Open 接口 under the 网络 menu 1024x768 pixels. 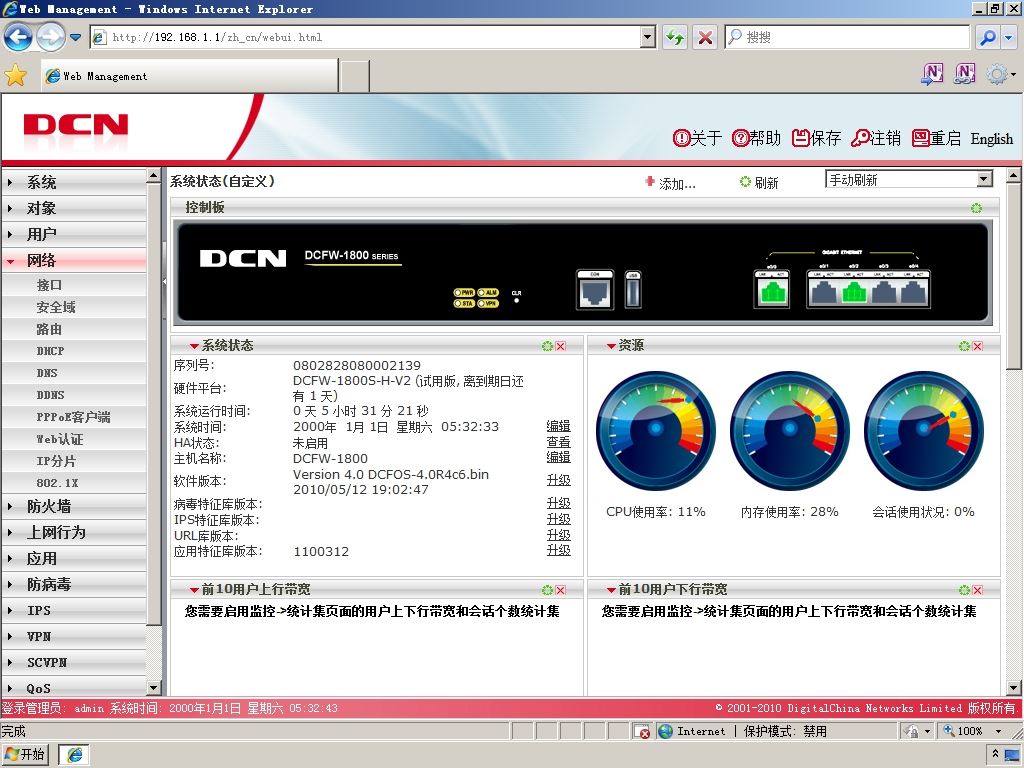[74, 285]
